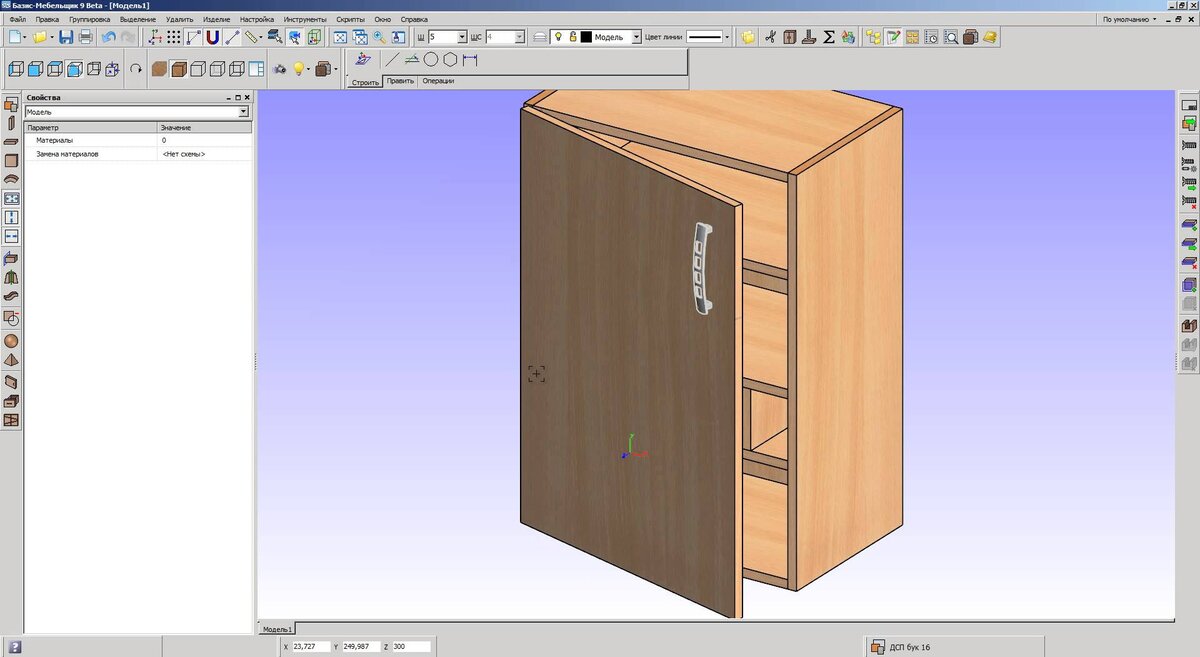1200x657 pixels.
Task: Select the circle drawing tool
Action: pyautogui.click(x=431, y=60)
